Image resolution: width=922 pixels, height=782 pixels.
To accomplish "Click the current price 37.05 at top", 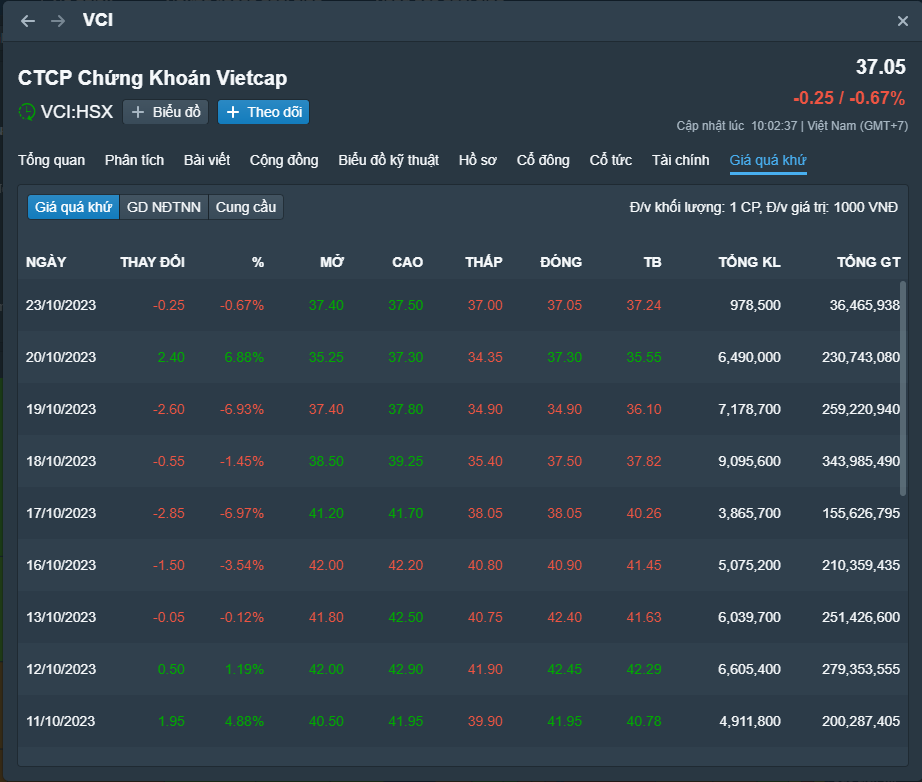I will pos(880,67).
